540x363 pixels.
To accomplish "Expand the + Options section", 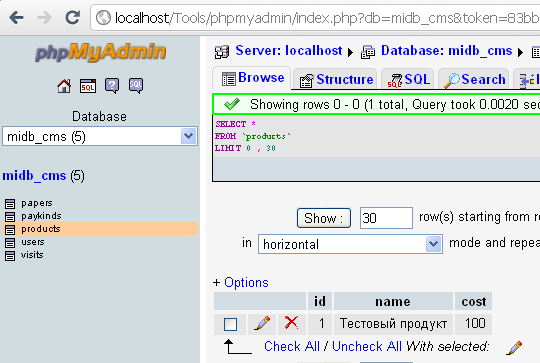I will pyautogui.click(x=241, y=282).
